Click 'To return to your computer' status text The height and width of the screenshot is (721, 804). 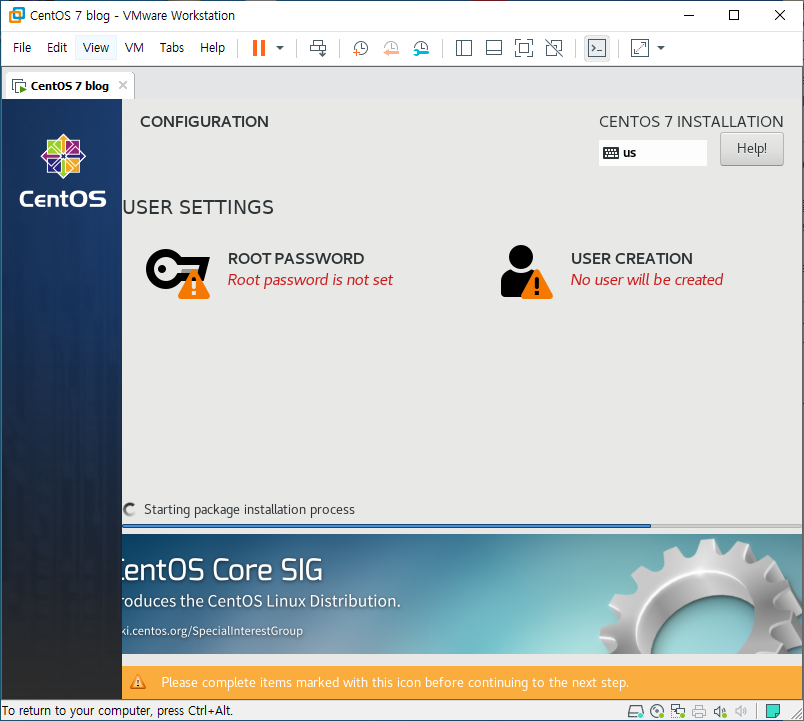point(117,711)
